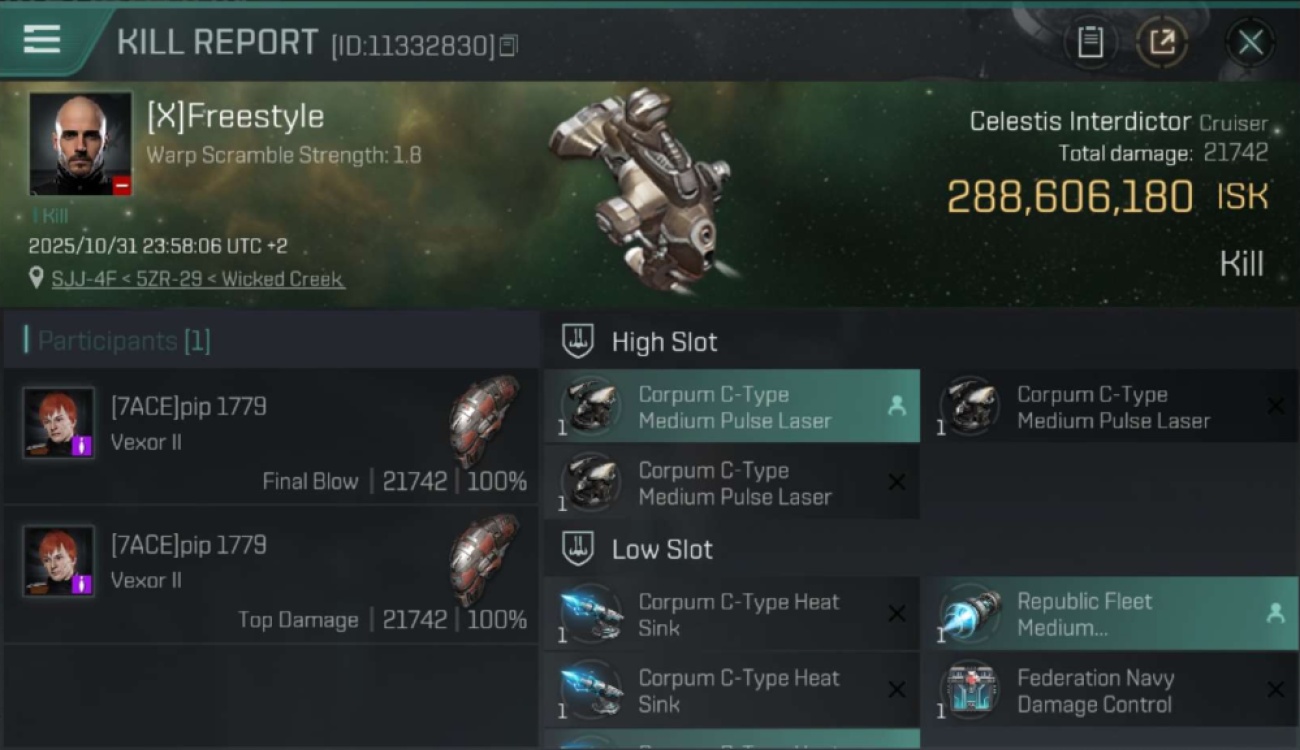Collapse the High Slot section

pyautogui.click(x=577, y=341)
